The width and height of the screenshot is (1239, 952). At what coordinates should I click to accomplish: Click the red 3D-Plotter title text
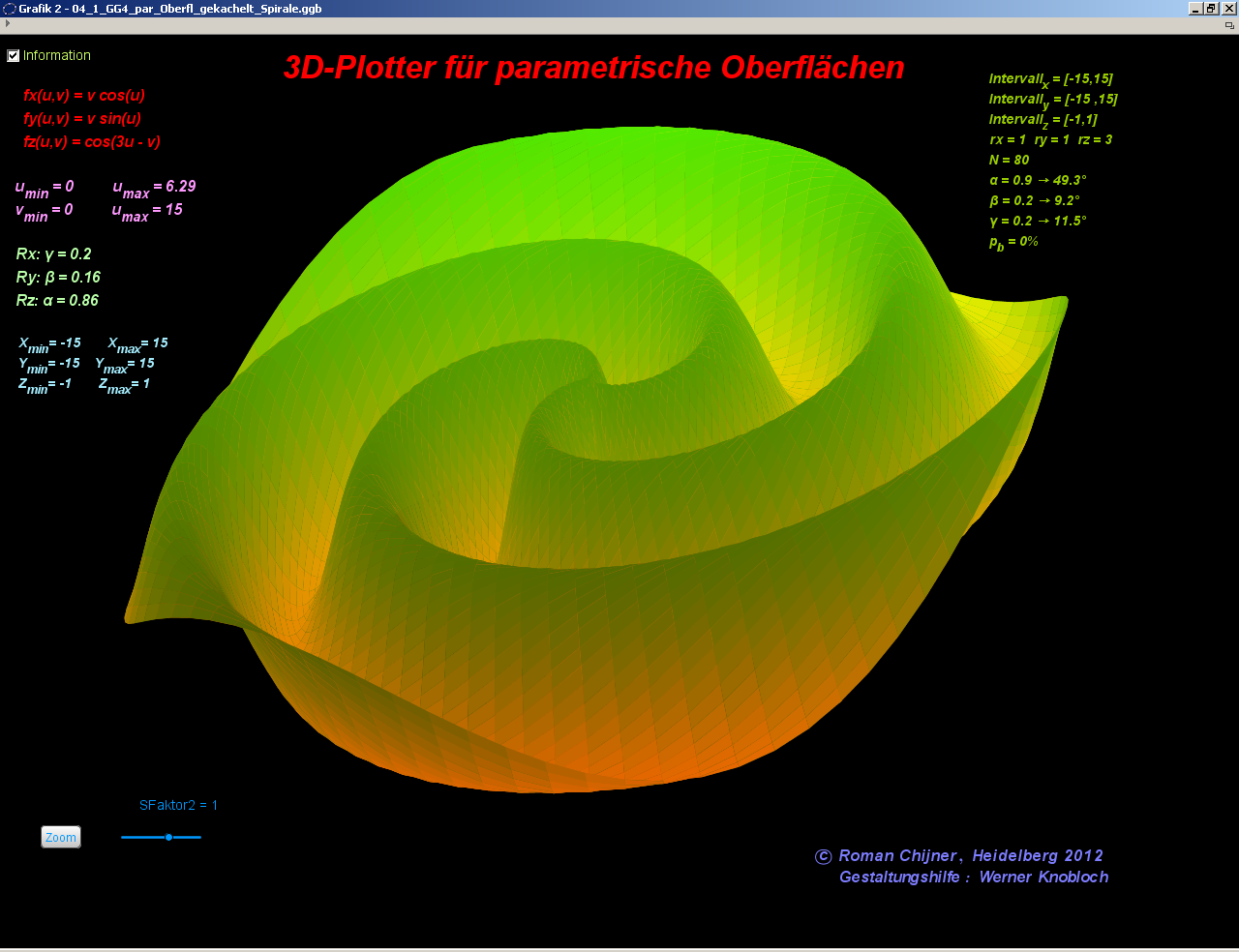click(593, 68)
